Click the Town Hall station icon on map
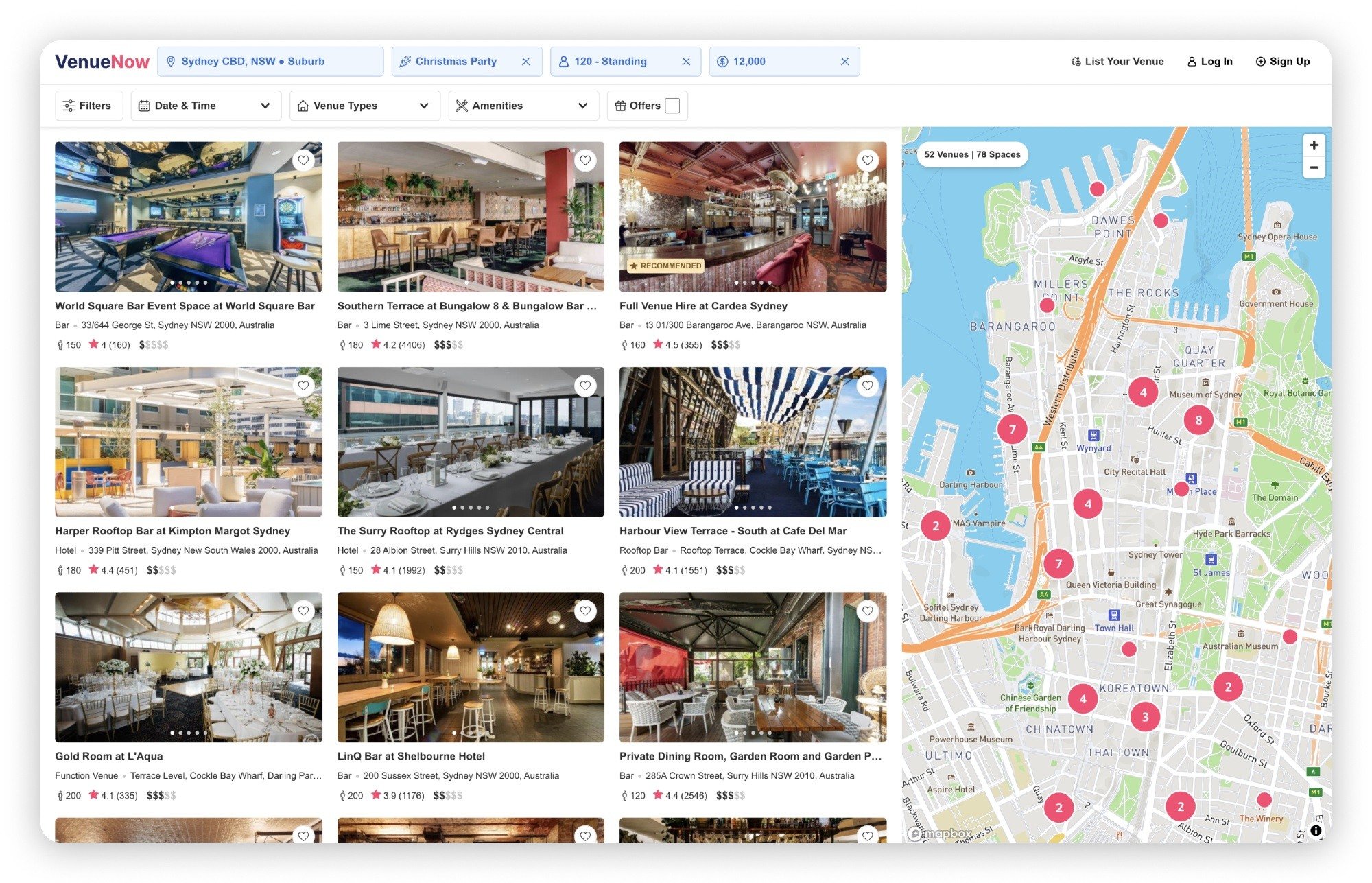Image resolution: width=1372 pixels, height=883 pixels. click(x=1114, y=615)
